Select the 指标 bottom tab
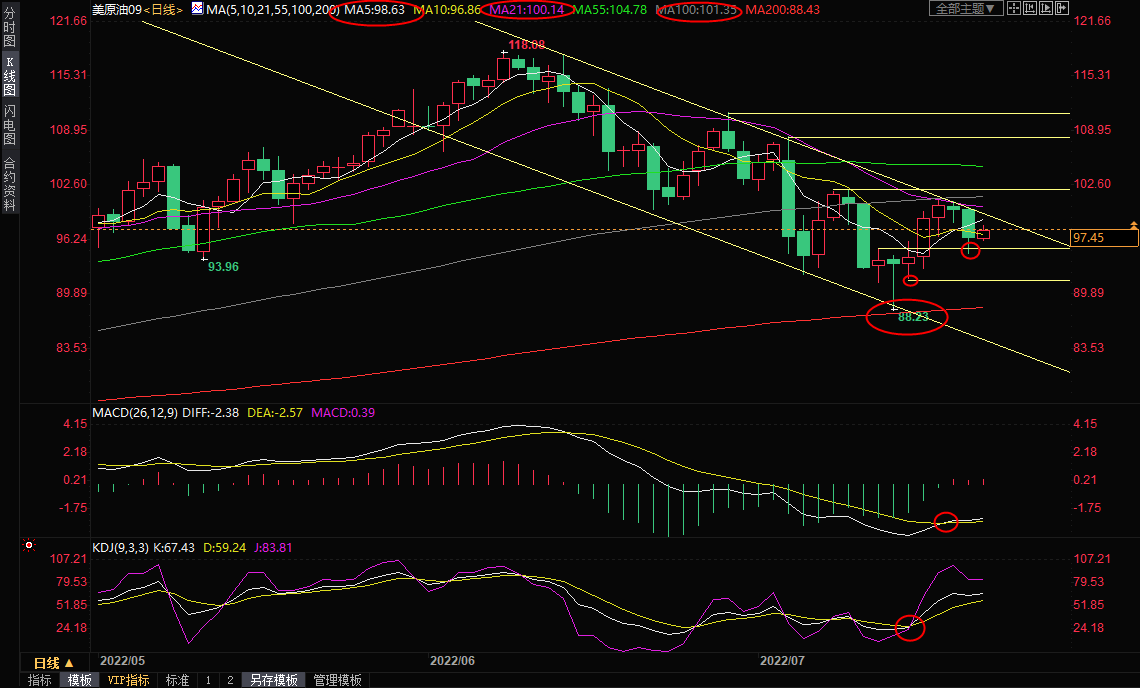This screenshot has width=1140, height=688. point(40,680)
